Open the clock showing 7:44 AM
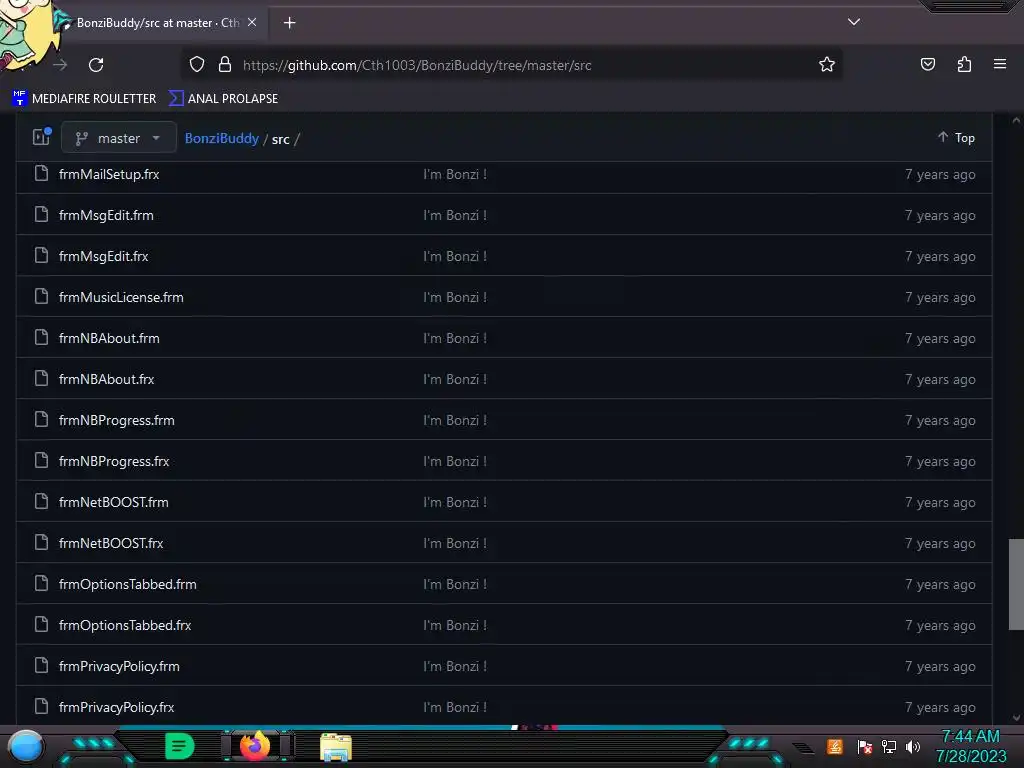Screen dimensions: 1024x768 (971, 746)
